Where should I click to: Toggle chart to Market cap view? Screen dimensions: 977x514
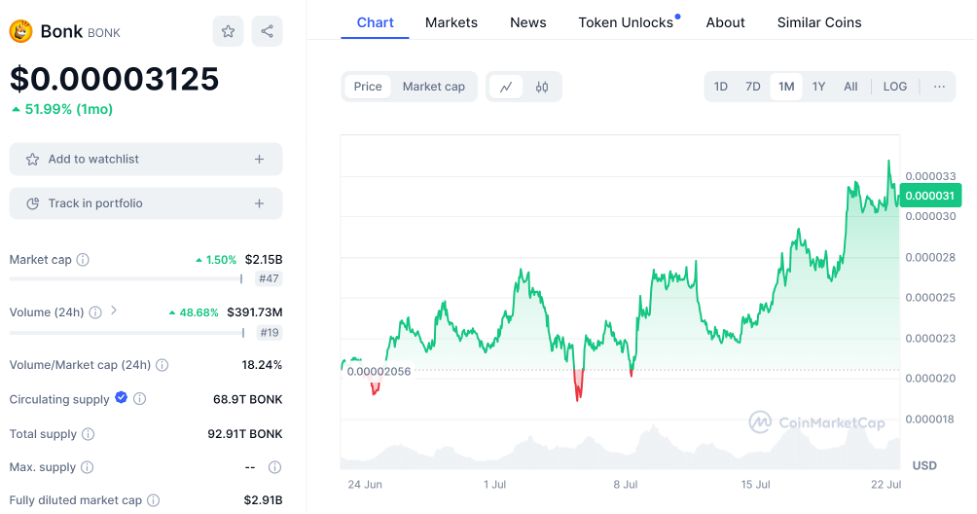click(x=434, y=87)
